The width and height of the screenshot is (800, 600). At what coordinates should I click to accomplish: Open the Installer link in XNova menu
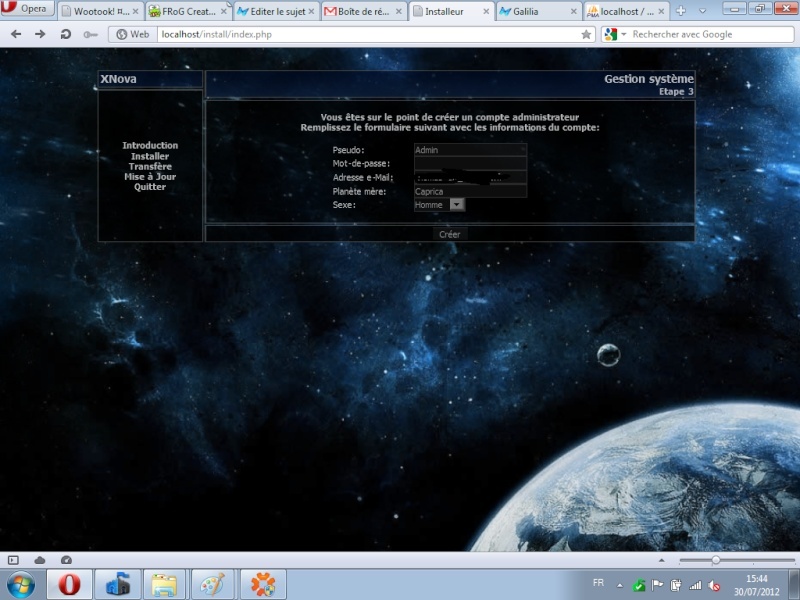(x=150, y=156)
